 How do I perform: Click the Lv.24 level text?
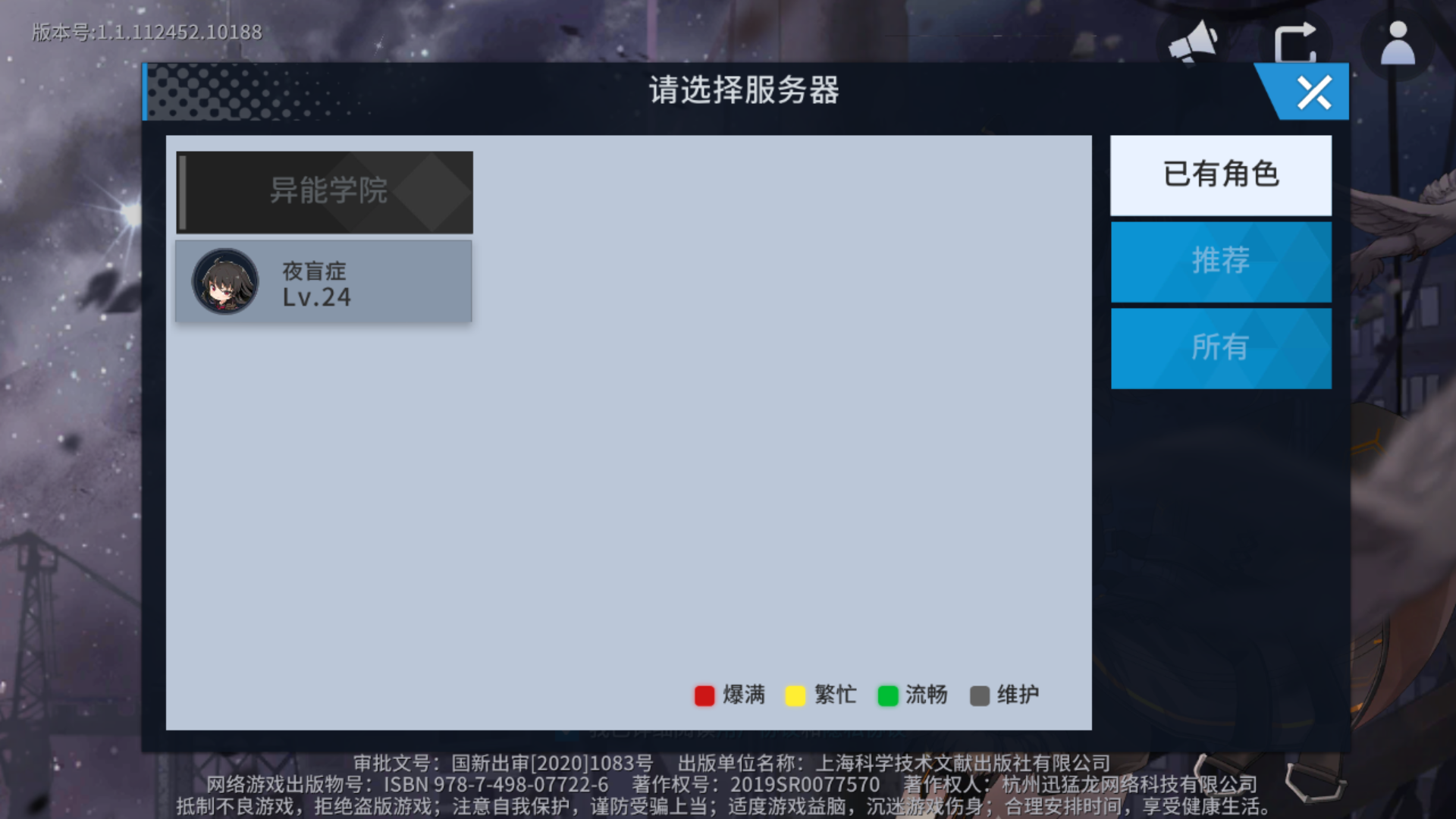(316, 297)
